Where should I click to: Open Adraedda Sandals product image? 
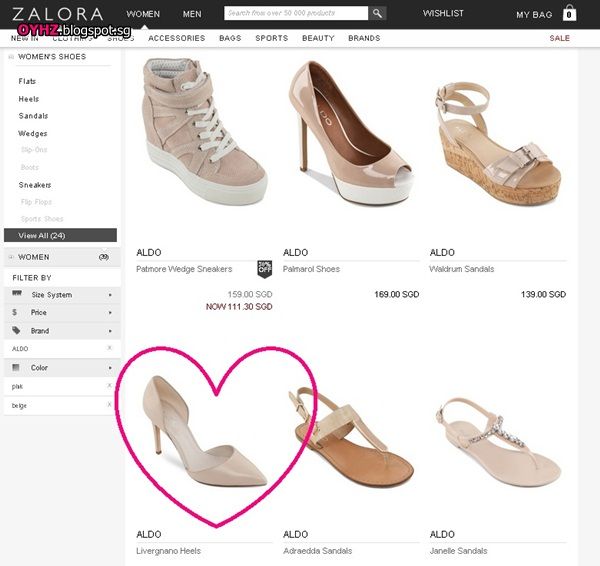pyautogui.click(x=351, y=437)
